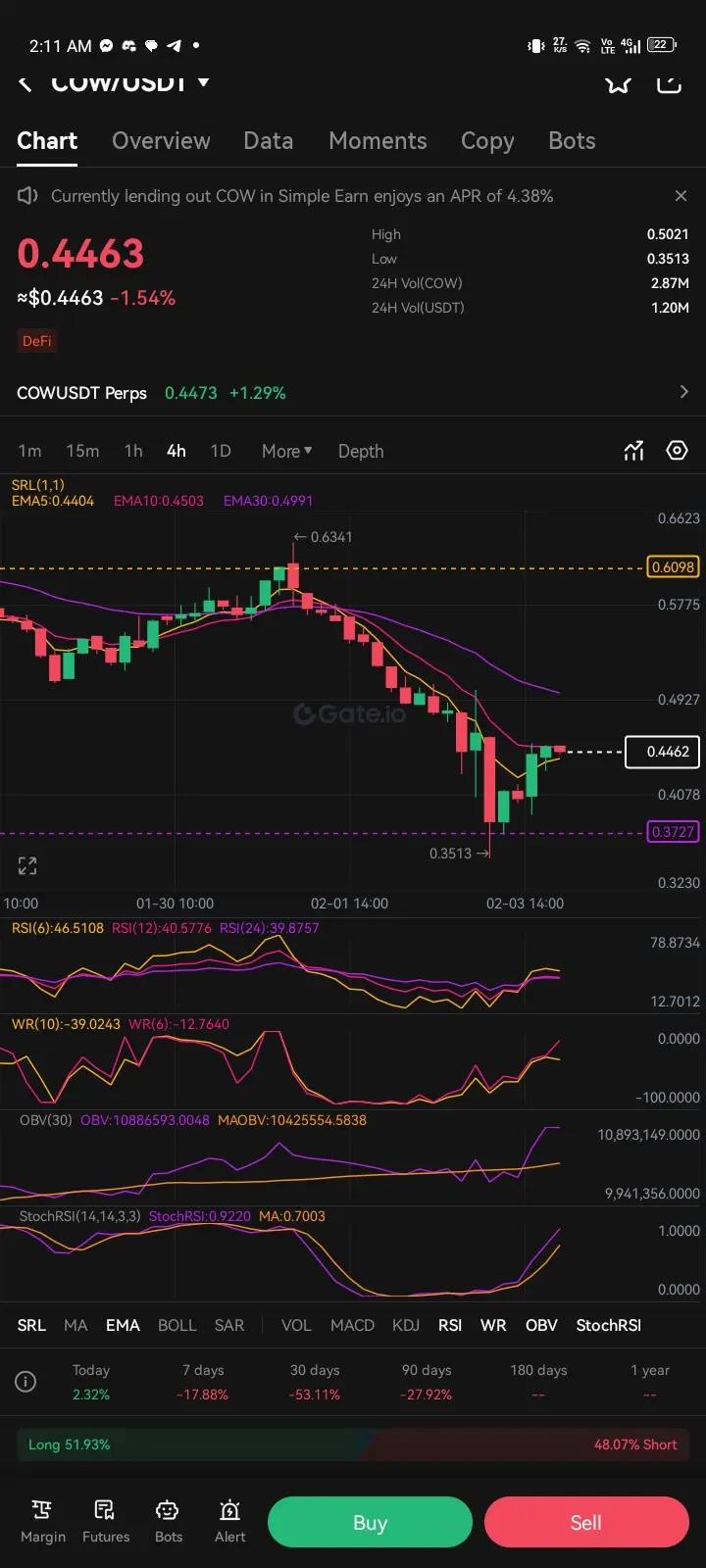Tap the Wi-Fi status icon
This screenshot has width=706, height=1568.
582,46
